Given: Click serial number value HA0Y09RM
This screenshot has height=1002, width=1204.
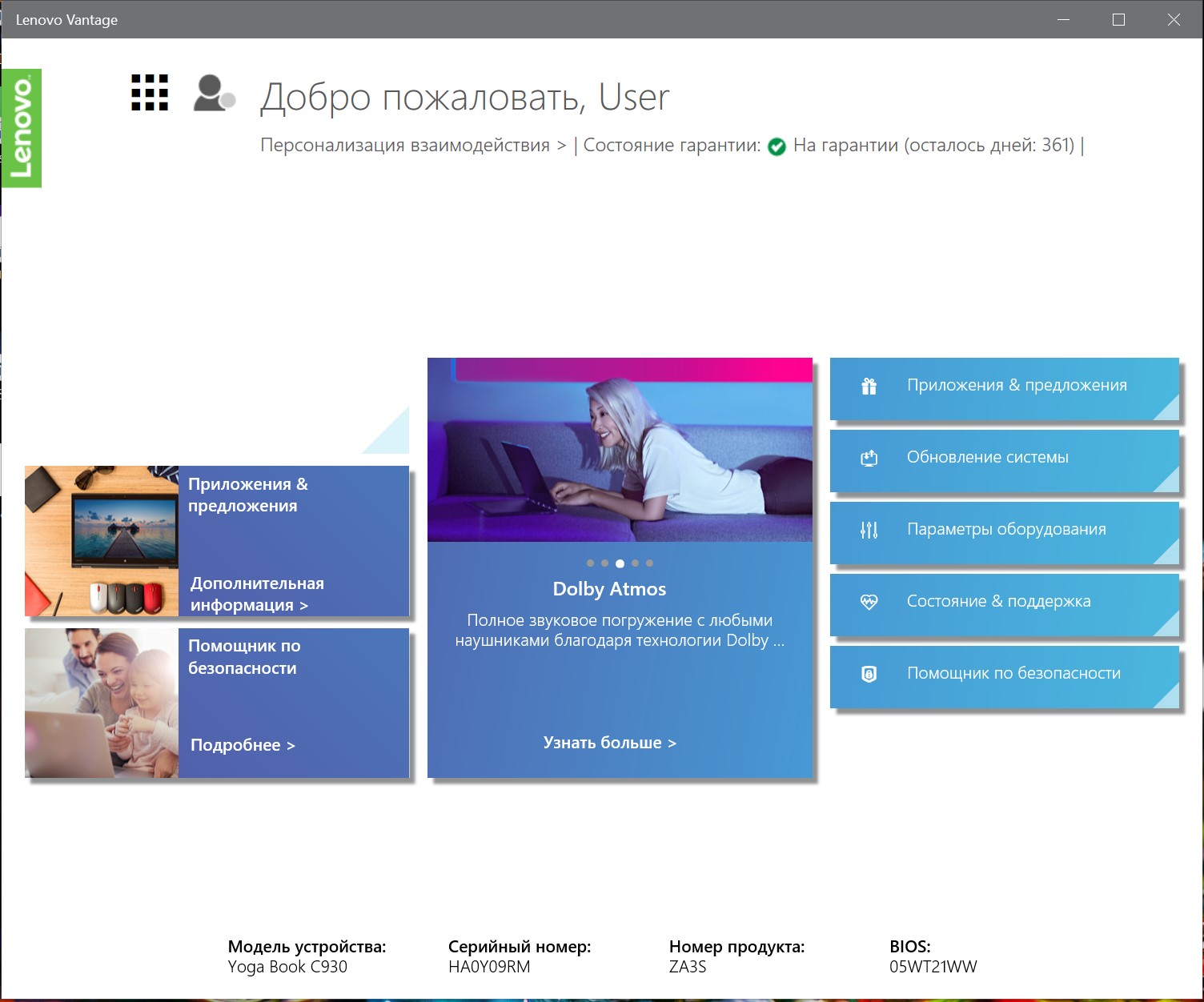Looking at the screenshot, I should (x=489, y=967).
